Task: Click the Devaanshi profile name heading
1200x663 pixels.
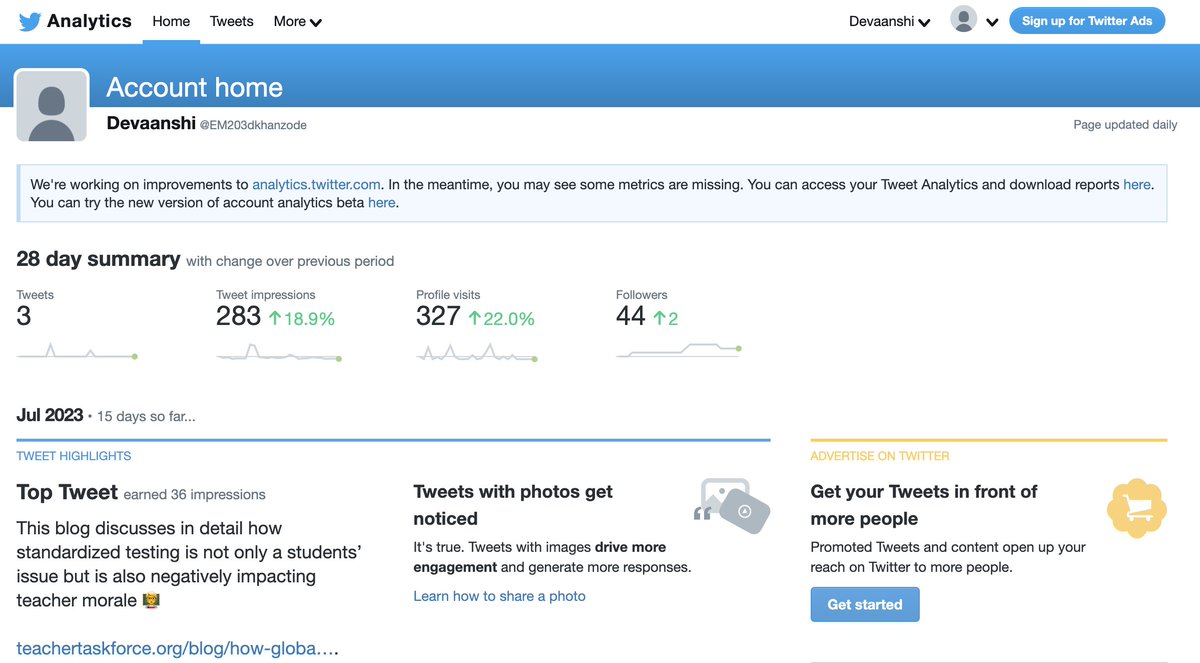Action: (151, 124)
